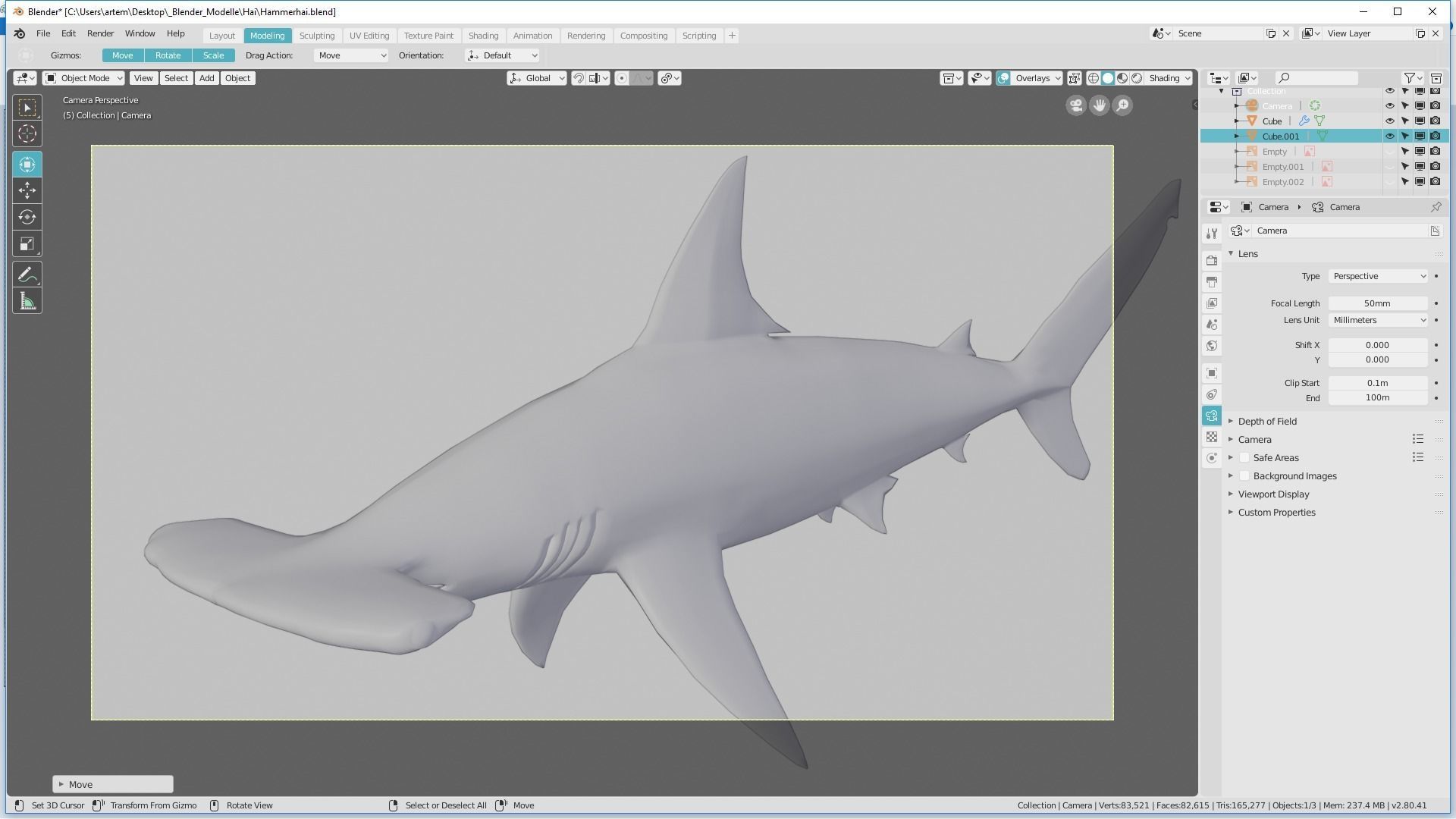Open the Active Tool settings tab
Image resolution: width=1456 pixels, height=819 pixels.
pyautogui.click(x=1212, y=233)
